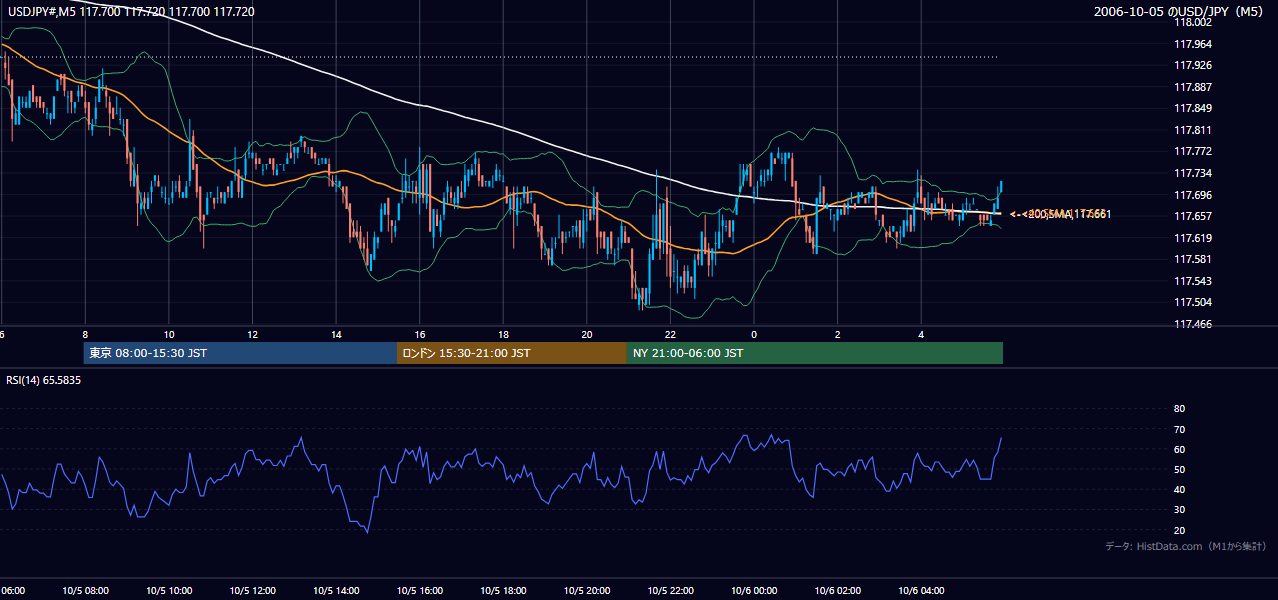This screenshot has width=1278, height=600.
Task: Click price axis label 118.002
Action: [x=1192, y=22]
